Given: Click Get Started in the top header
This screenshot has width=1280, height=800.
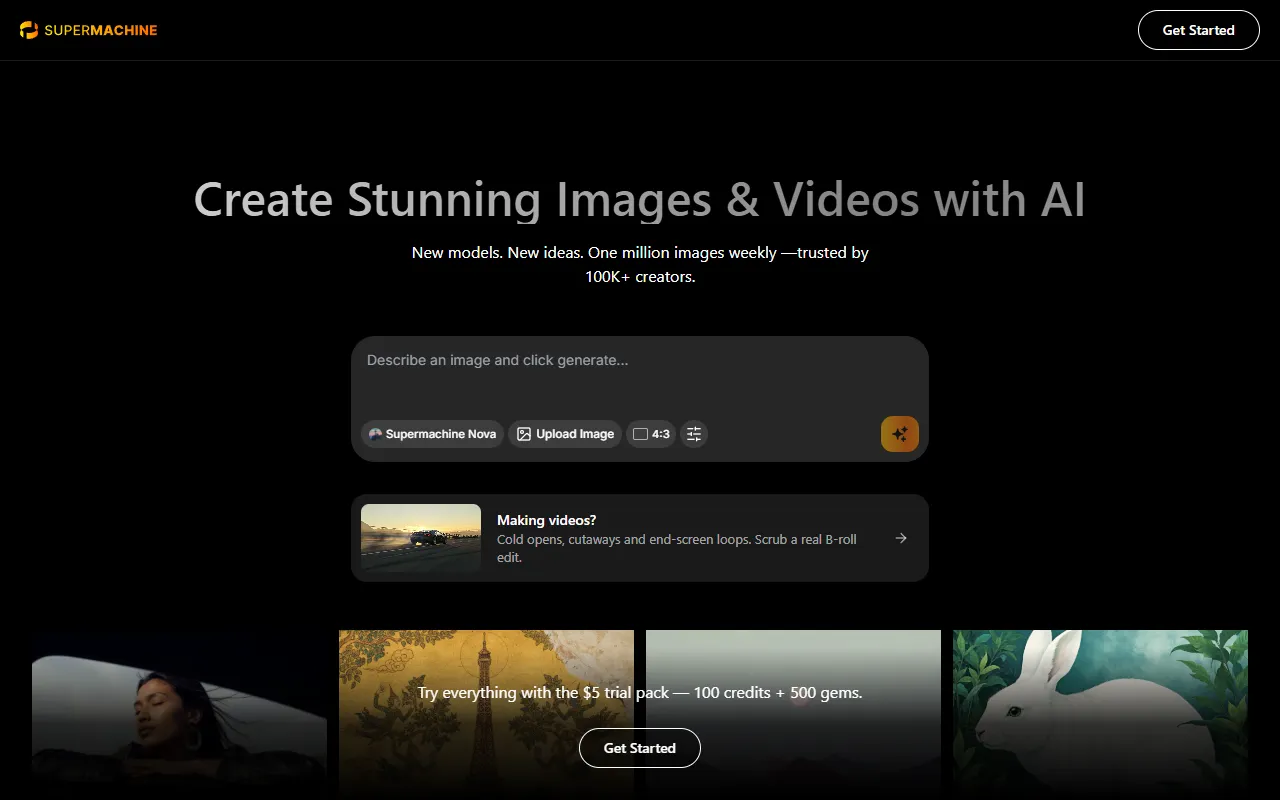Looking at the screenshot, I should click(1198, 30).
